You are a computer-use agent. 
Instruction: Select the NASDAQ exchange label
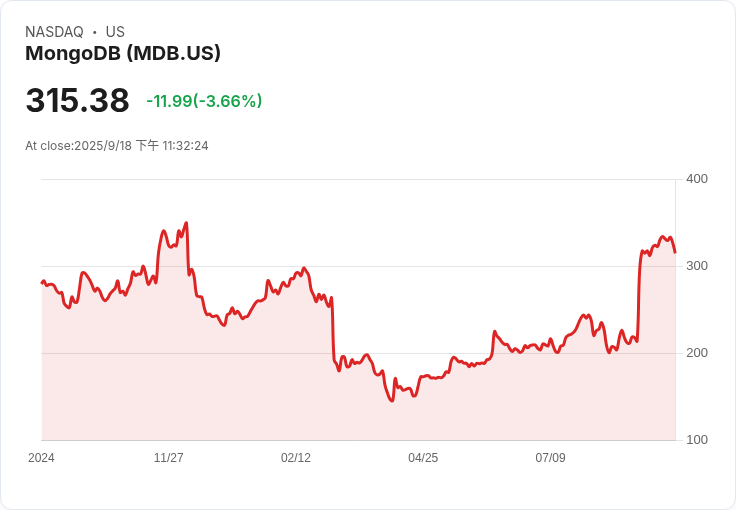[54, 32]
